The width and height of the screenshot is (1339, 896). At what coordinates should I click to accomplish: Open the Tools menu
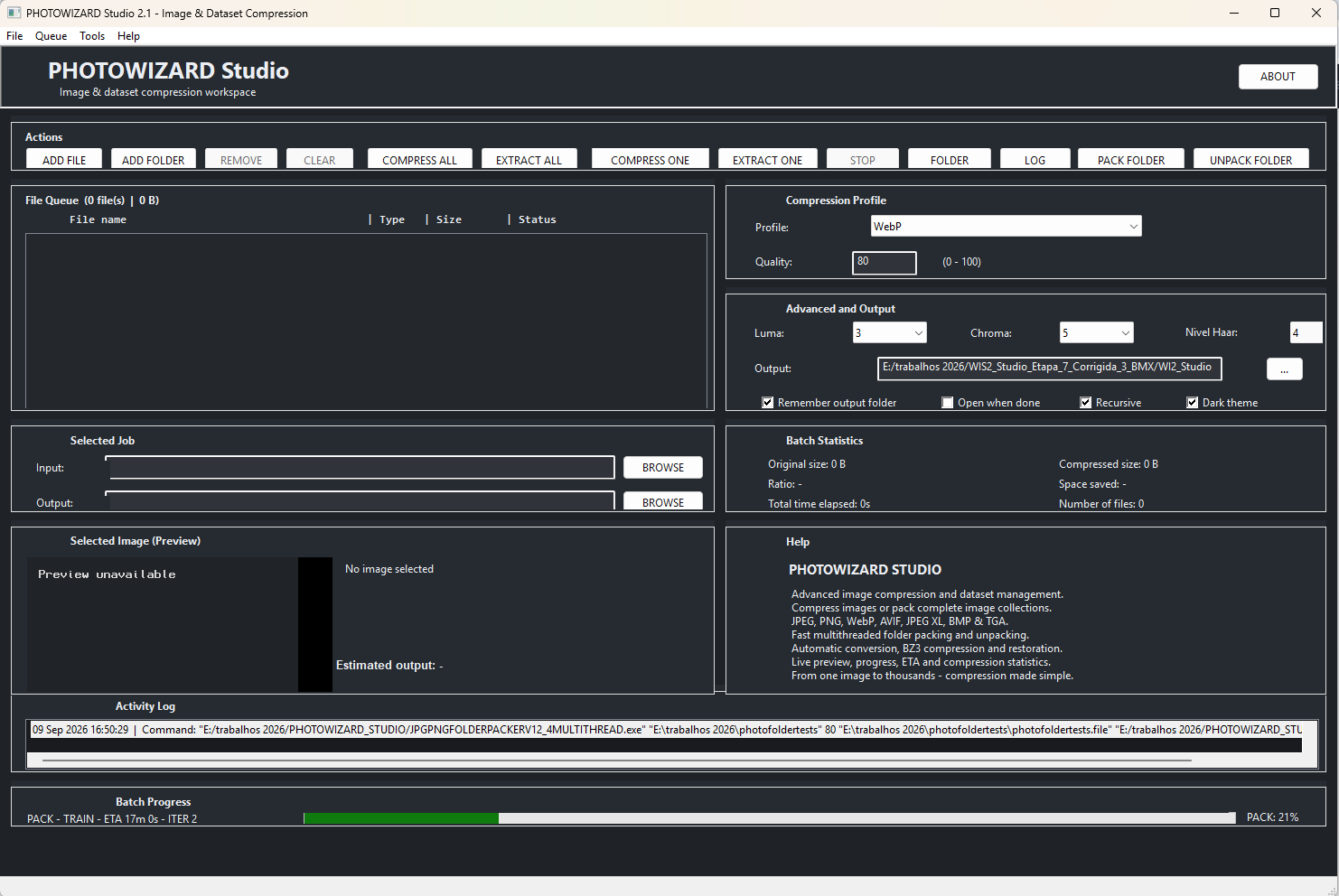coord(92,36)
